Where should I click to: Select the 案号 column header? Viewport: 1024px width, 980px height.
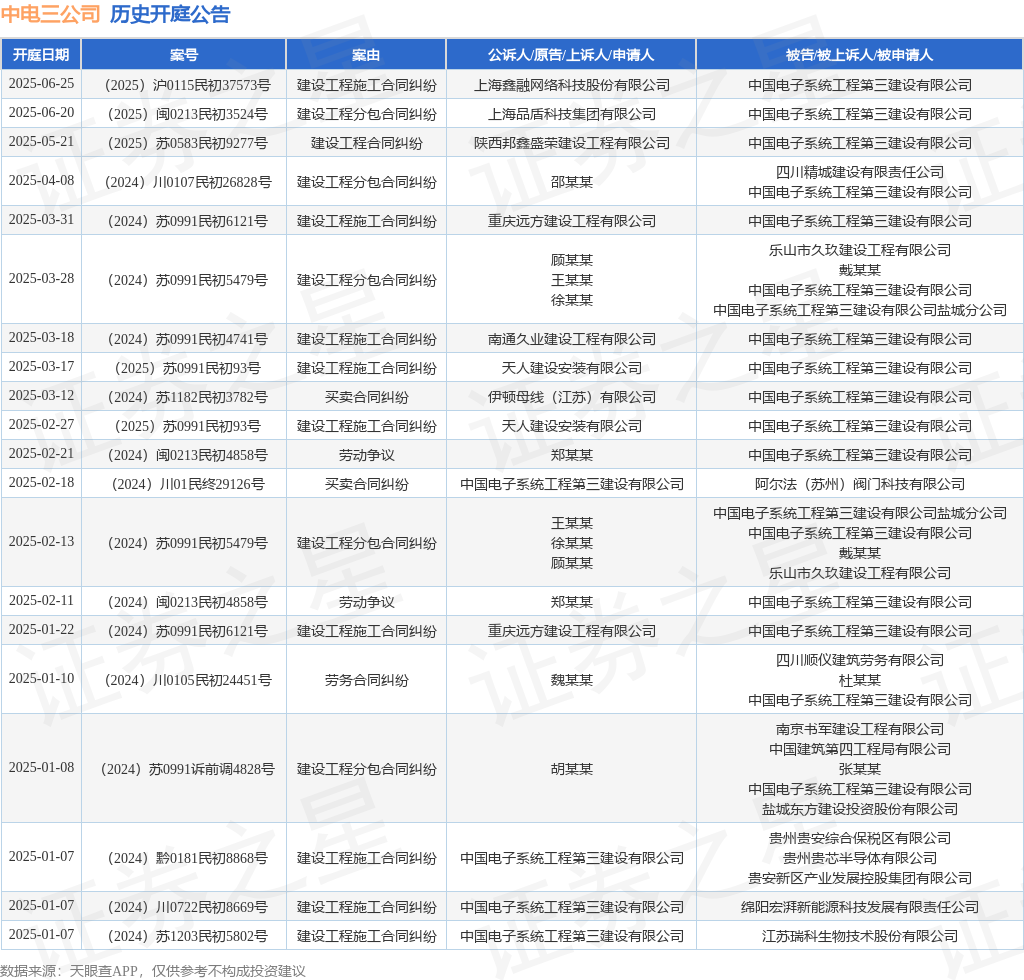click(184, 55)
